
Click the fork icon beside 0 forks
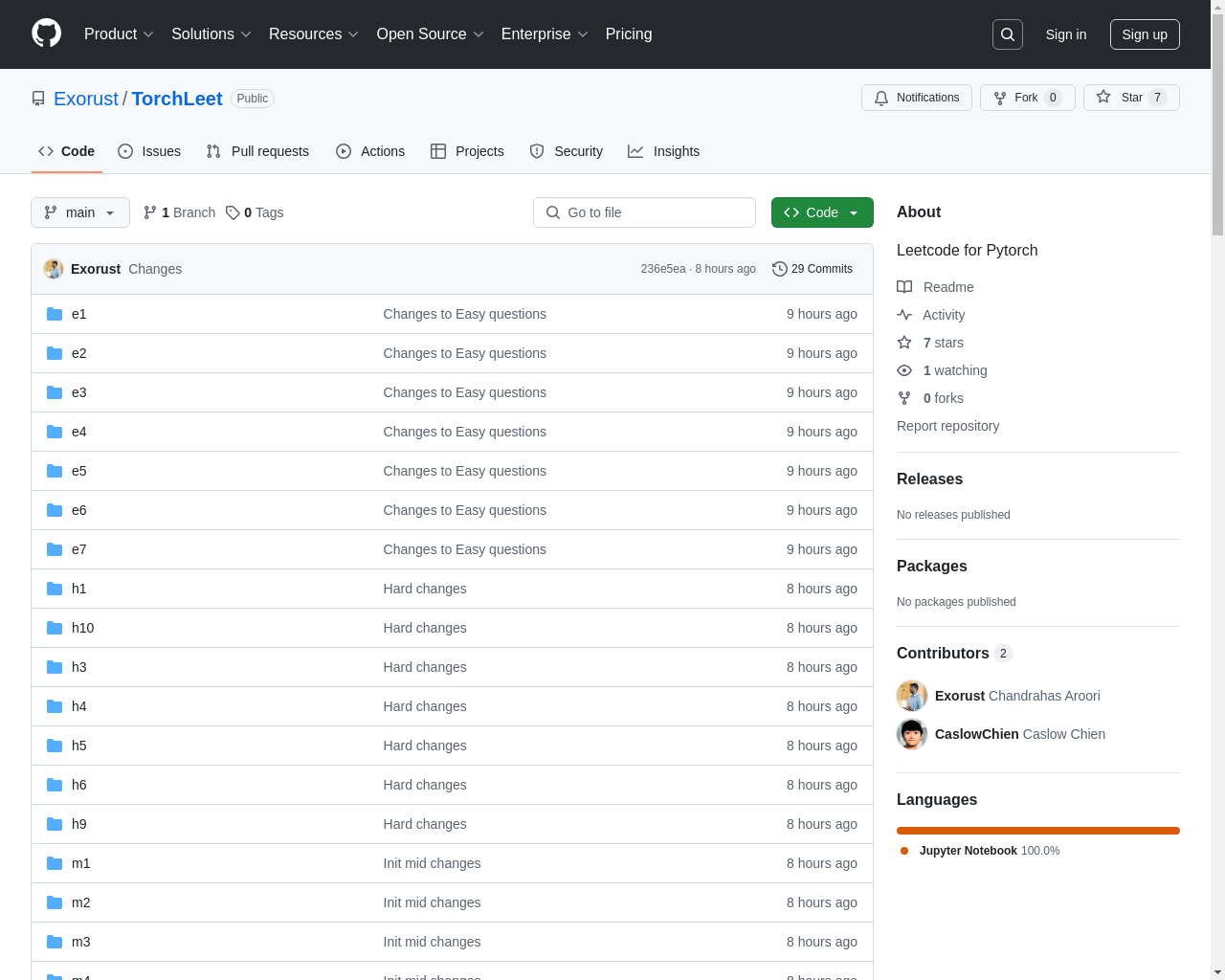904,398
